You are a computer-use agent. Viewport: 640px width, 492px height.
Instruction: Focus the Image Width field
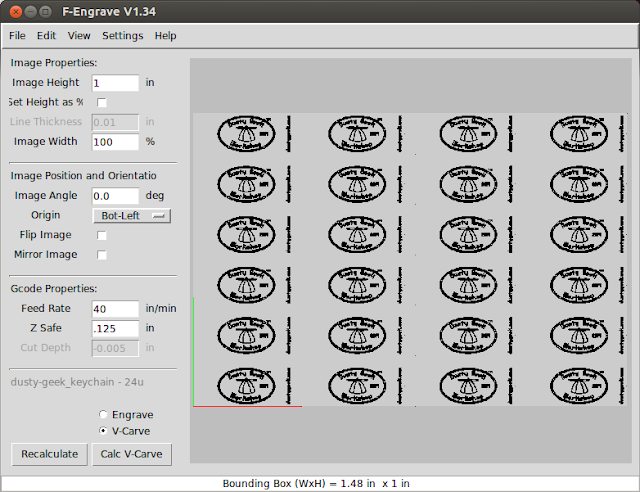pyautogui.click(x=115, y=142)
